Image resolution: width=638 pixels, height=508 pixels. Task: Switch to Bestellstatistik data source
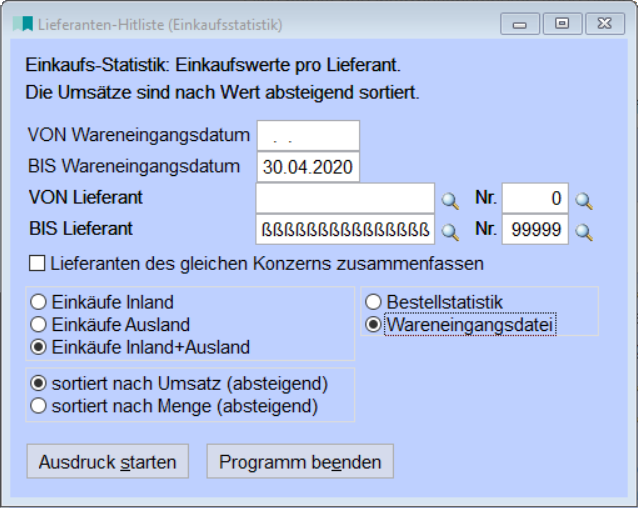373,301
